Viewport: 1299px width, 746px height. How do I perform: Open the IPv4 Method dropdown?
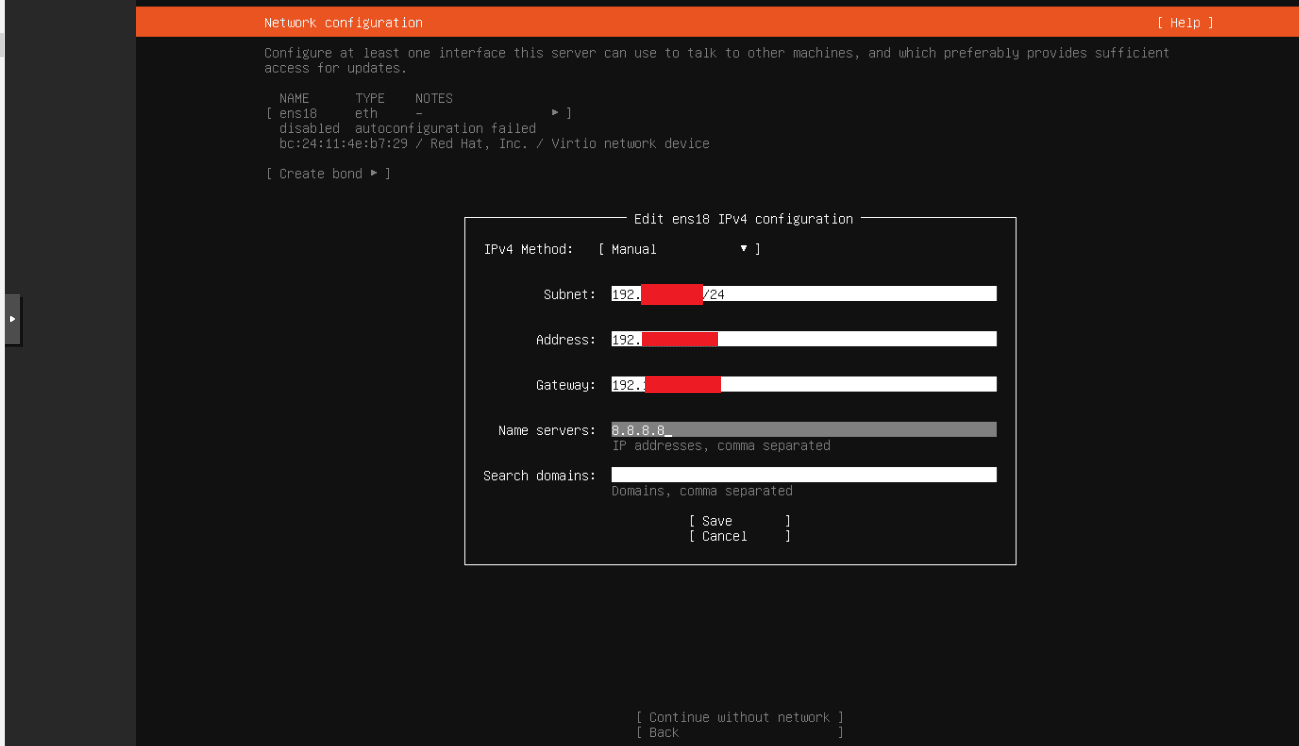[679, 249]
